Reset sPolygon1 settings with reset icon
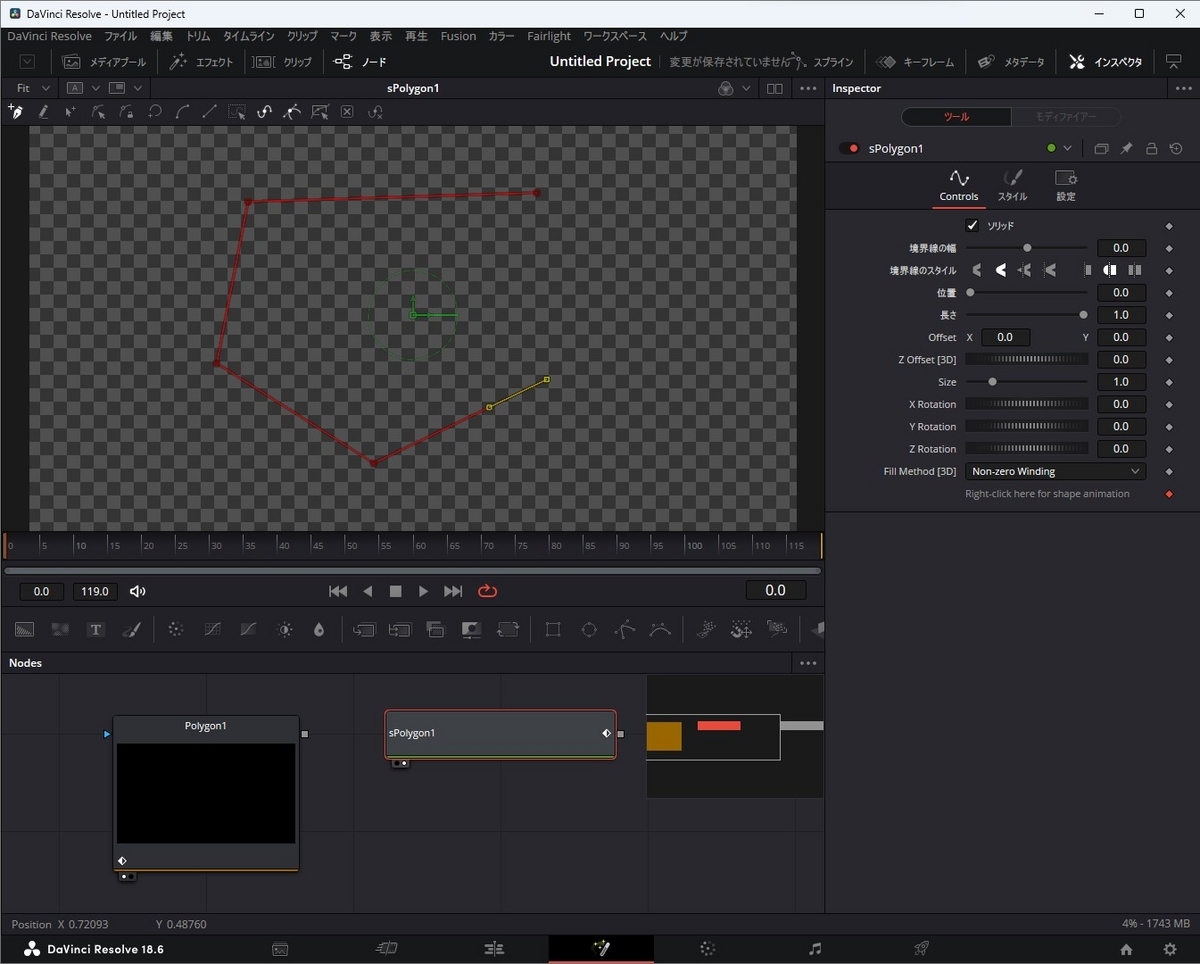The height and width of the screenshot is (964, 1200). pyautogui.click(x=1176, y=149)
